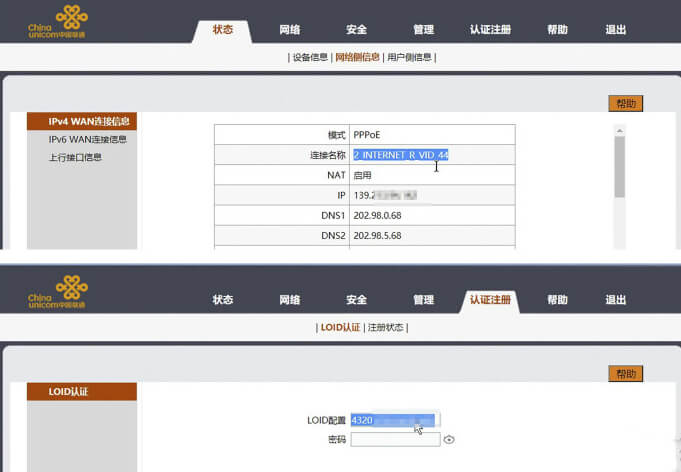Open 帮助 tab in lower panel
The image size is (681, 472).
pyautogui.click(x=557, y=300)
